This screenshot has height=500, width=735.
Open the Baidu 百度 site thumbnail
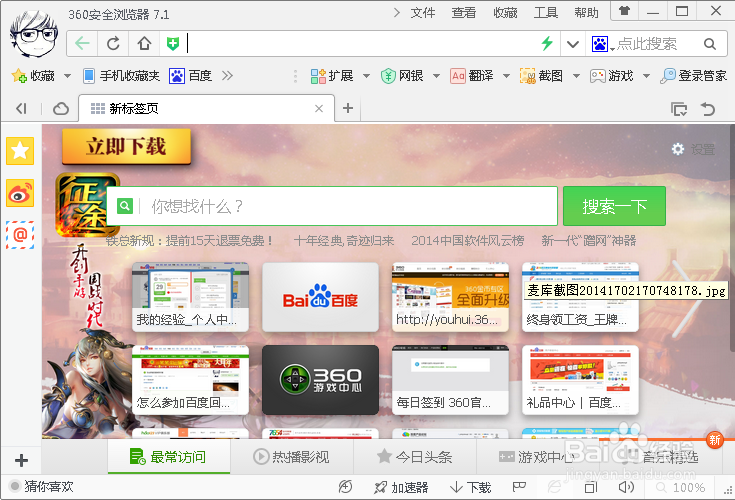pyautogui.click(x=320, y=297)
